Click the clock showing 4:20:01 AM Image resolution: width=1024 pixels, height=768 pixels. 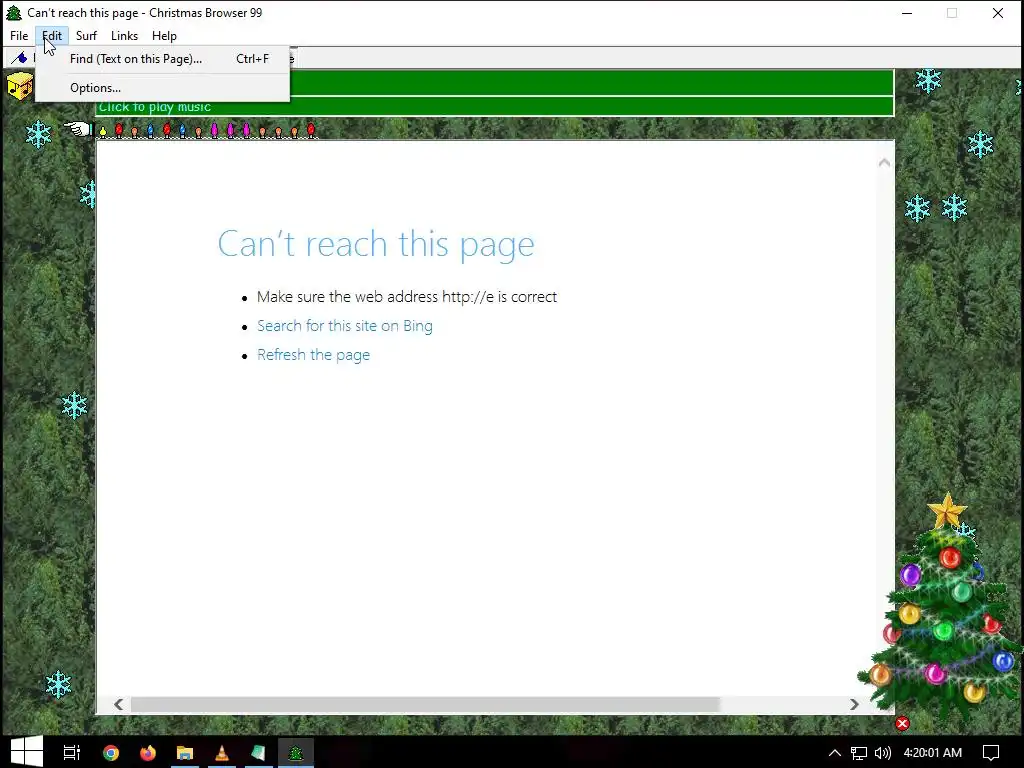coord(933,752)
